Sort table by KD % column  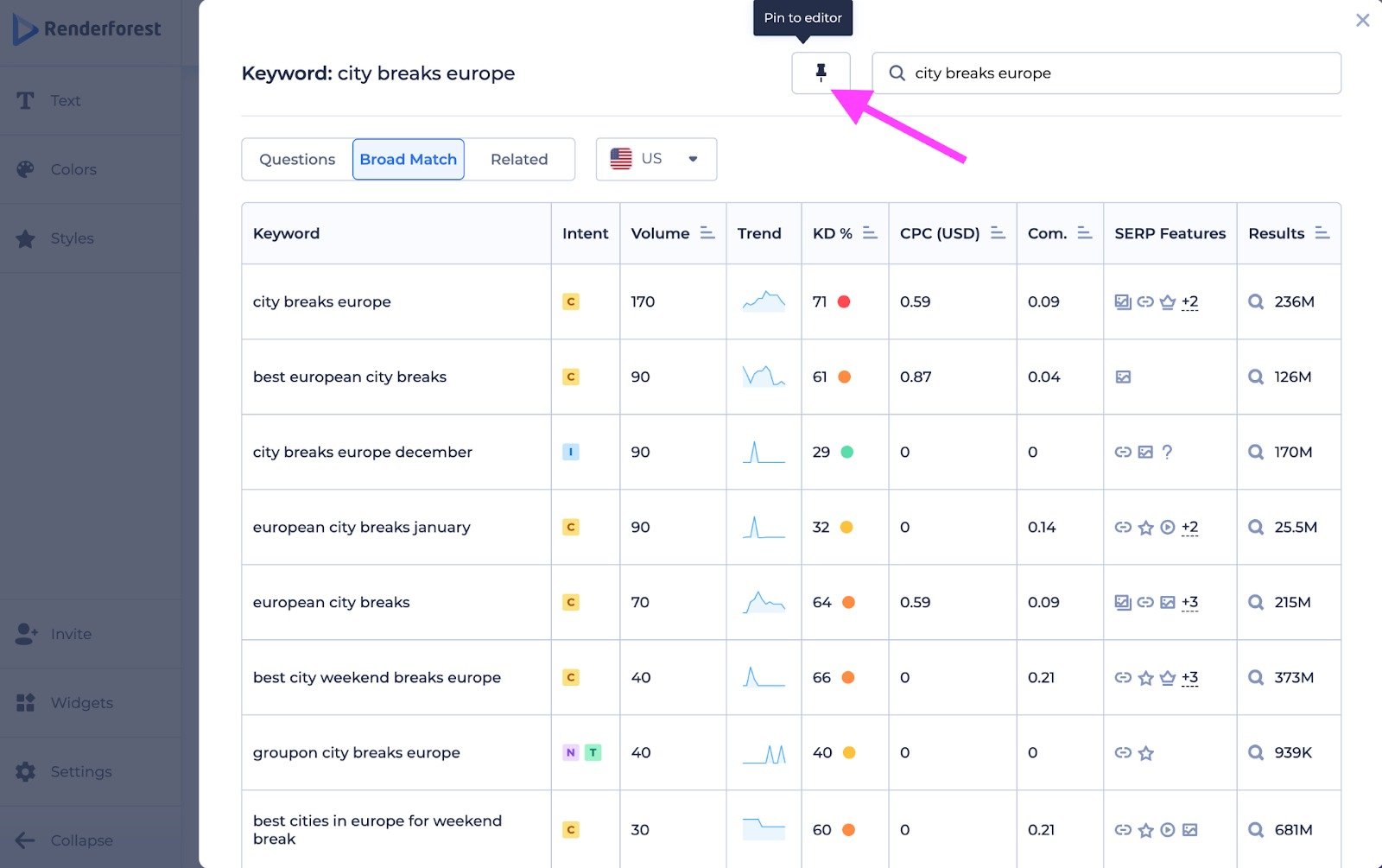pyautogui.click(x=870, y=233)
